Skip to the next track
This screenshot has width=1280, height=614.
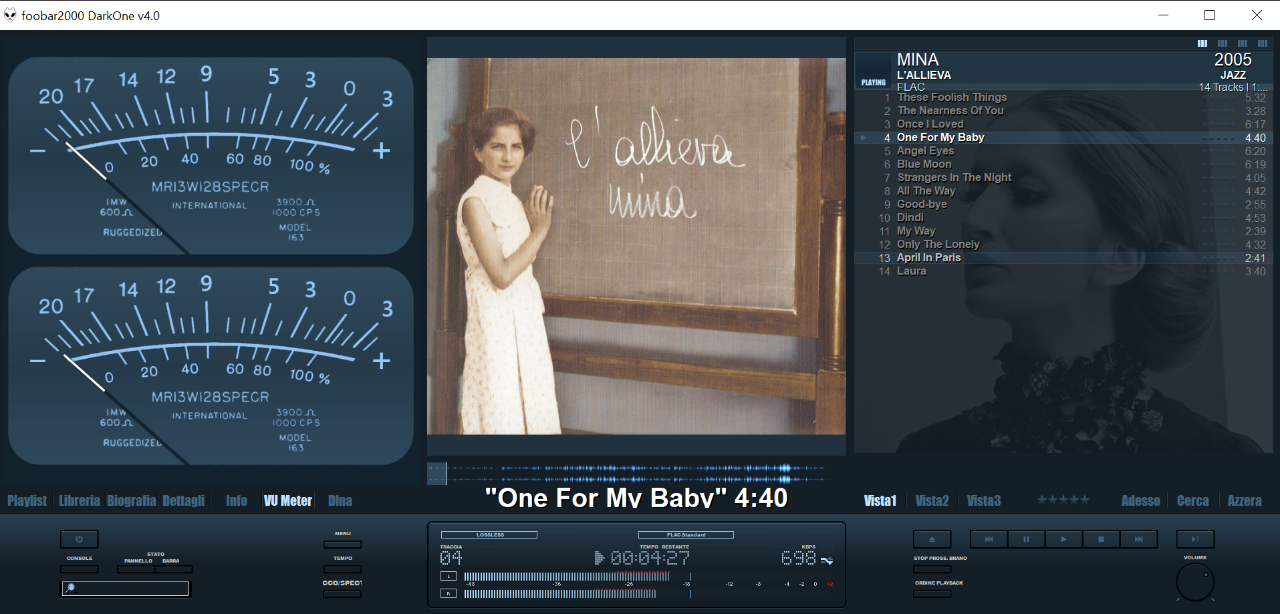(x=1138, y=539)
